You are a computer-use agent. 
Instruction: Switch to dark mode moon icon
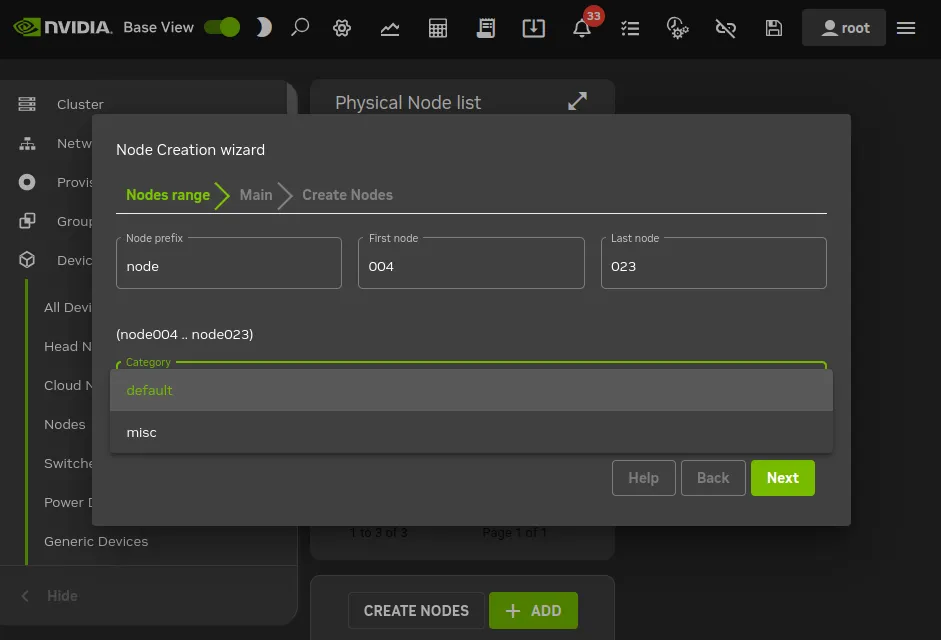click(264, 27)
